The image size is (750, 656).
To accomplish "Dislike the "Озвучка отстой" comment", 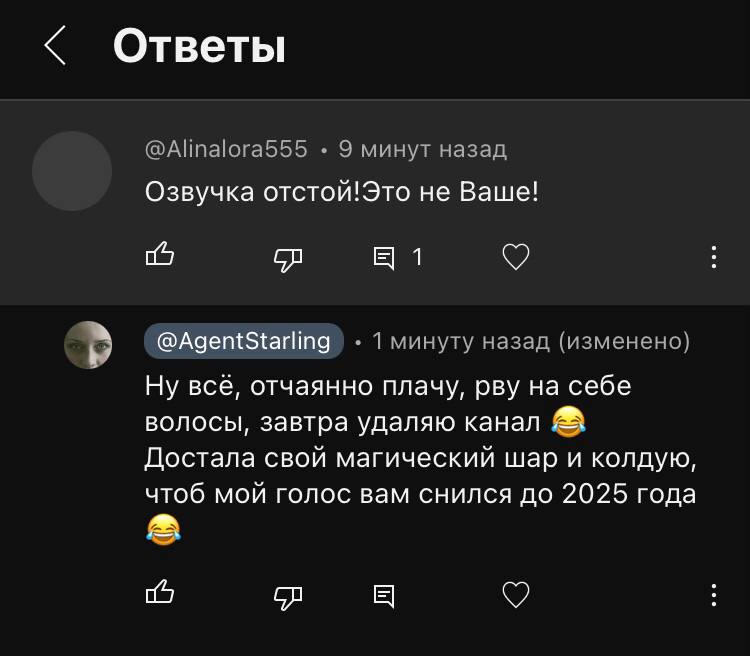I will tap(288, 258).
